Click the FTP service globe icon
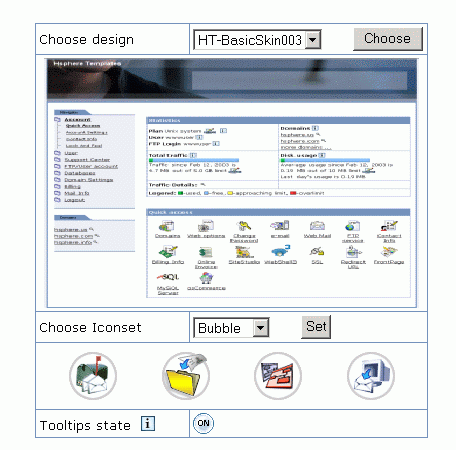456x450 pixels. 352,226
